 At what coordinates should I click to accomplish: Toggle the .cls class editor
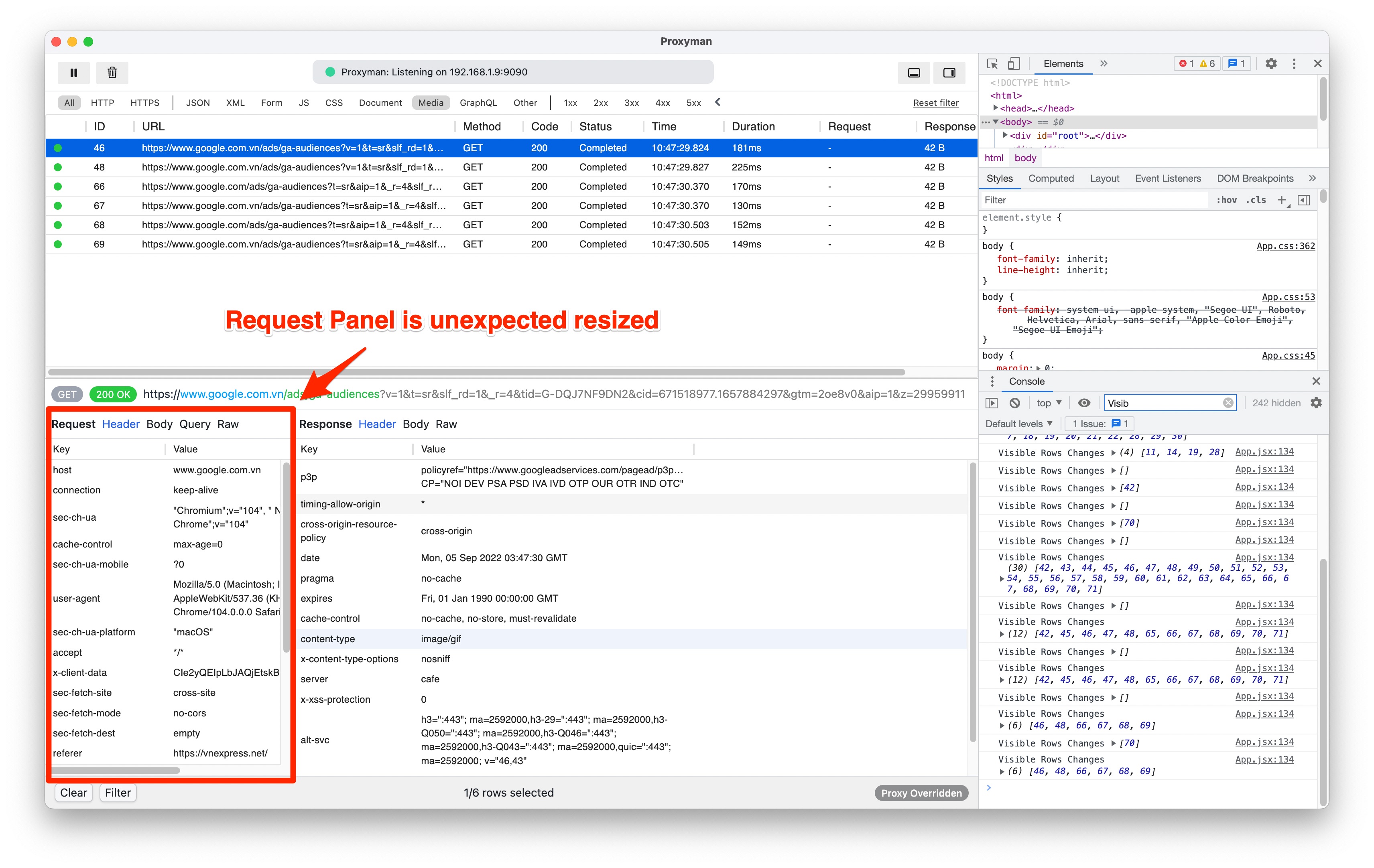(x=1256, y=200)
